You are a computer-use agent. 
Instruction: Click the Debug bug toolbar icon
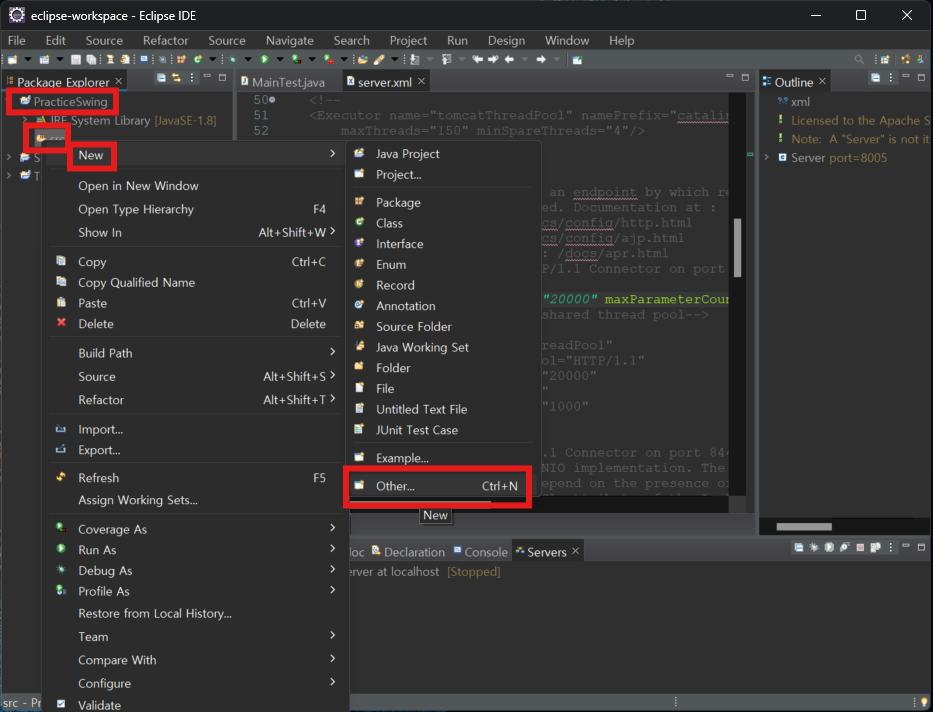tap(233, 59)
